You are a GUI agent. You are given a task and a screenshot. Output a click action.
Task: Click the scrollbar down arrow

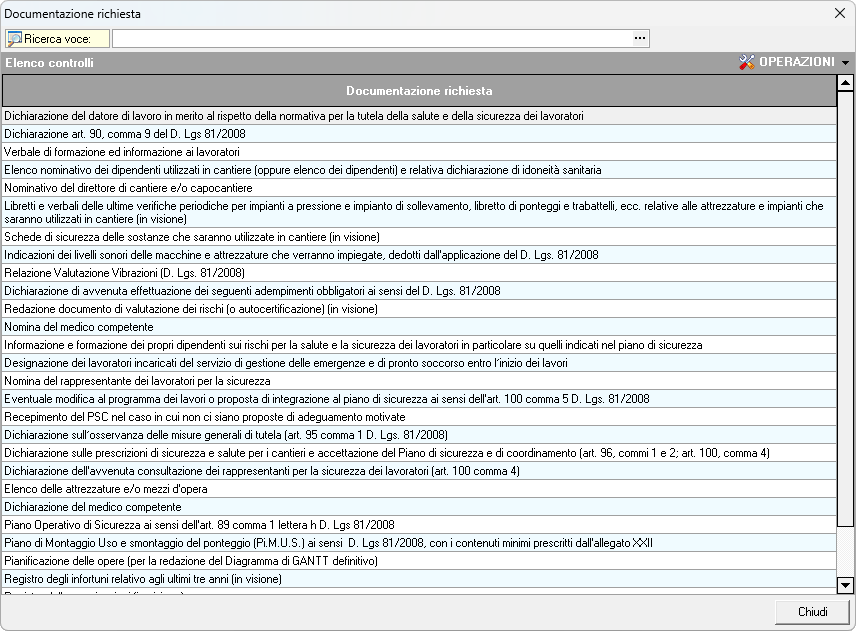(845, 585)
